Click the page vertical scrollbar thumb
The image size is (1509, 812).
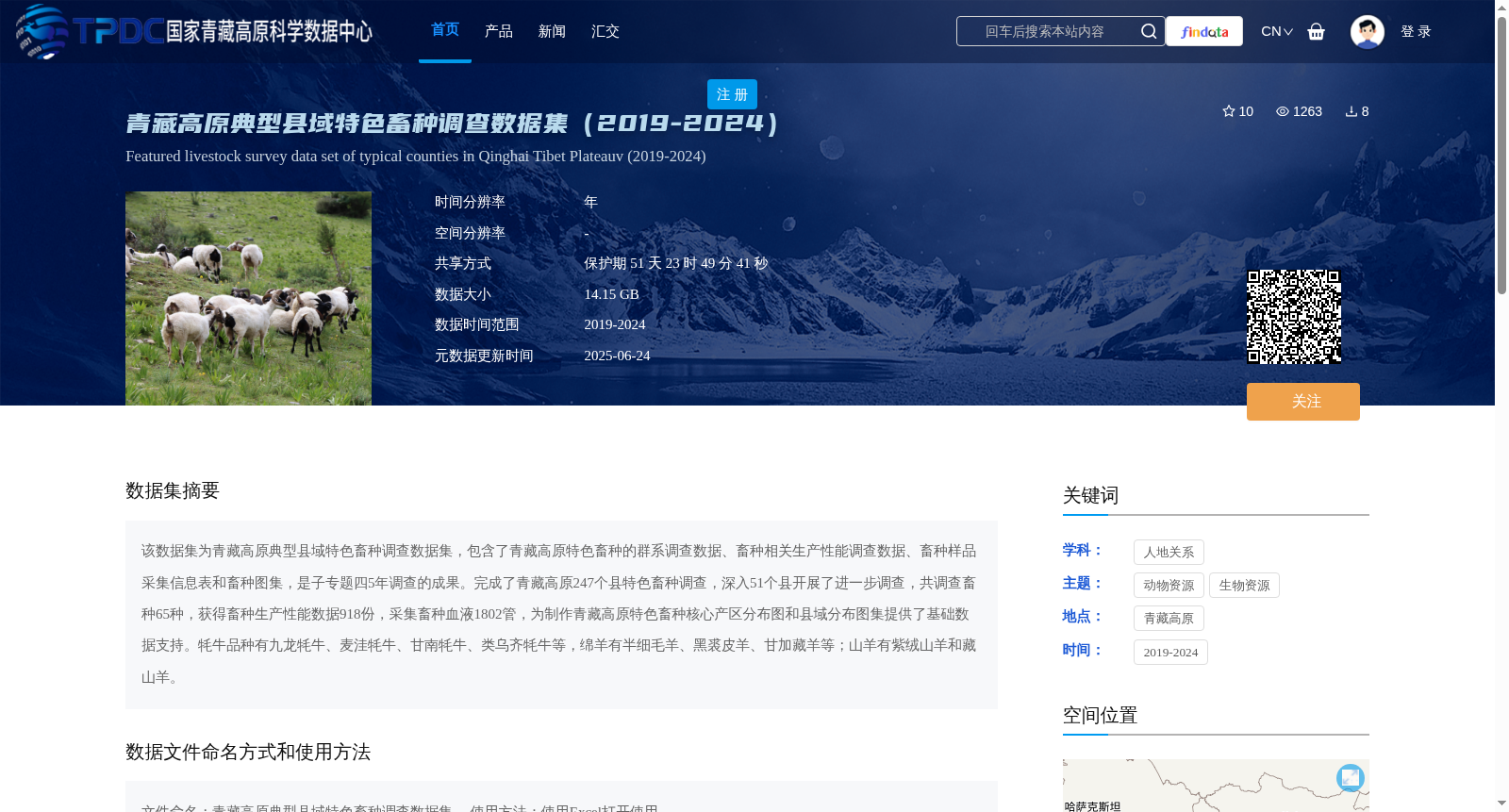click(1501, 156)
